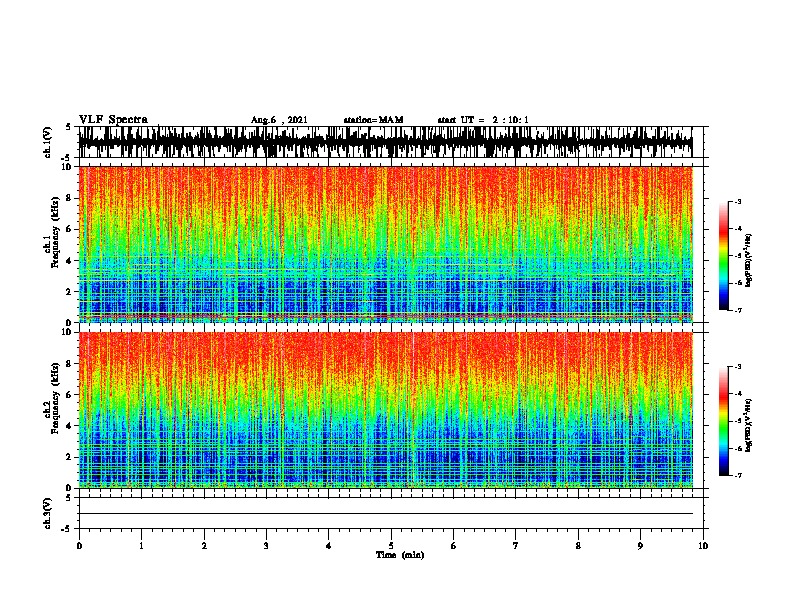Click the ch.2 spectrogram plot area
Image resolution: width=792 pixels, height=612 pixels.
tap(385, 410)
